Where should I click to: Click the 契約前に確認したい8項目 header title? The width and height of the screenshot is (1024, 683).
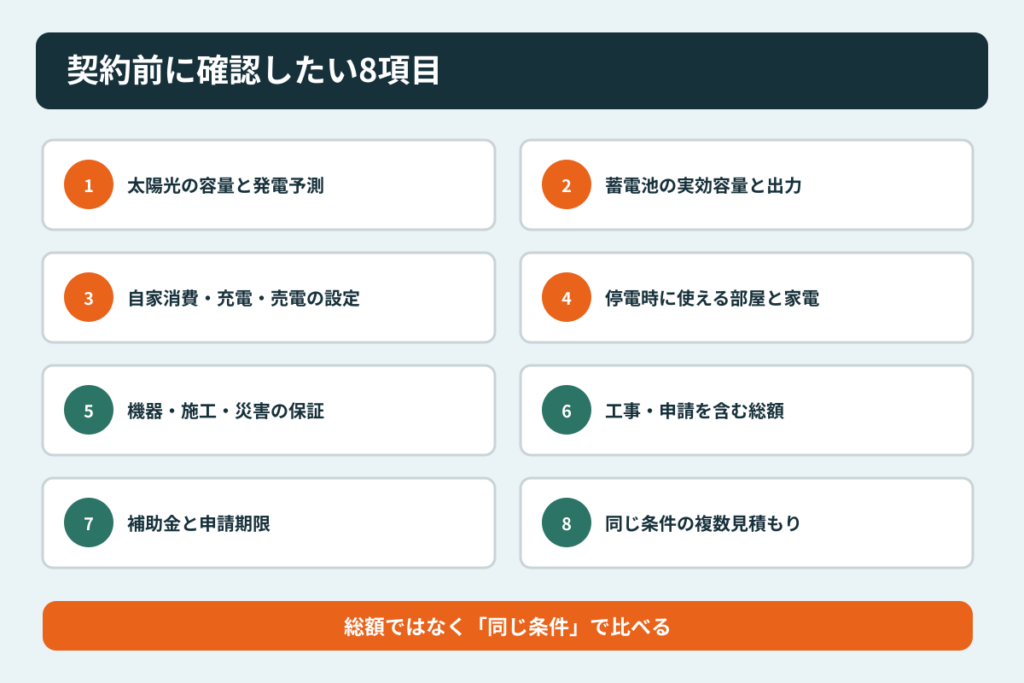point(253,71)
